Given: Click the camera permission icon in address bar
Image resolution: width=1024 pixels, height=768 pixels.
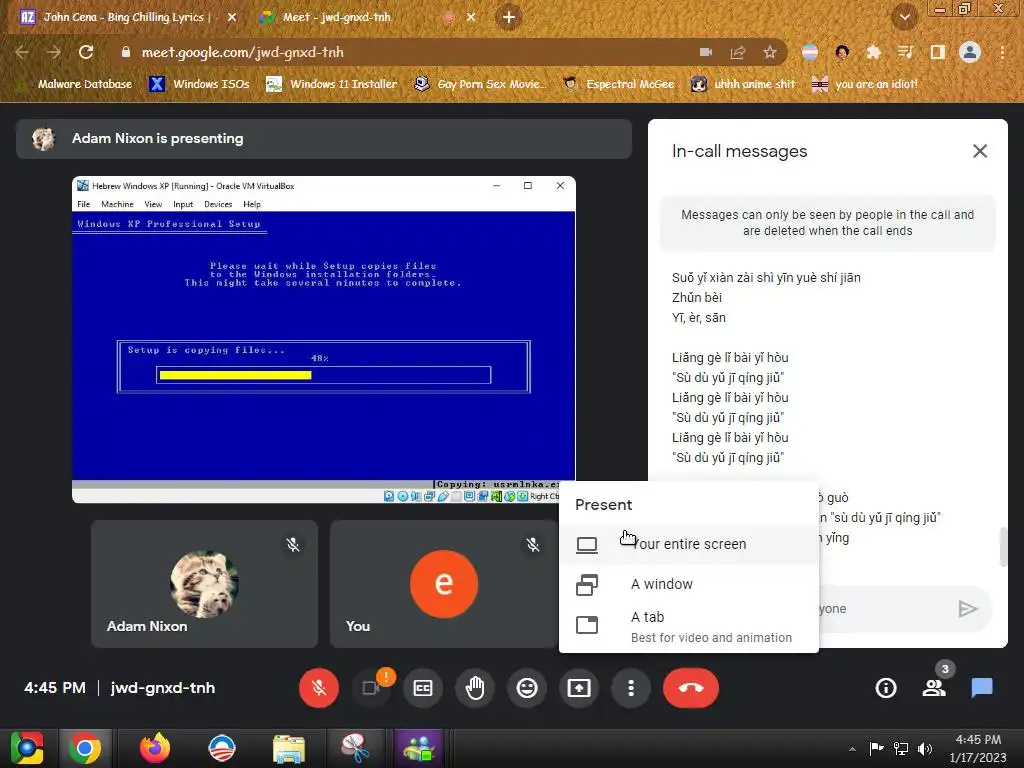Looking at the screenshot, I should (706, 52).
